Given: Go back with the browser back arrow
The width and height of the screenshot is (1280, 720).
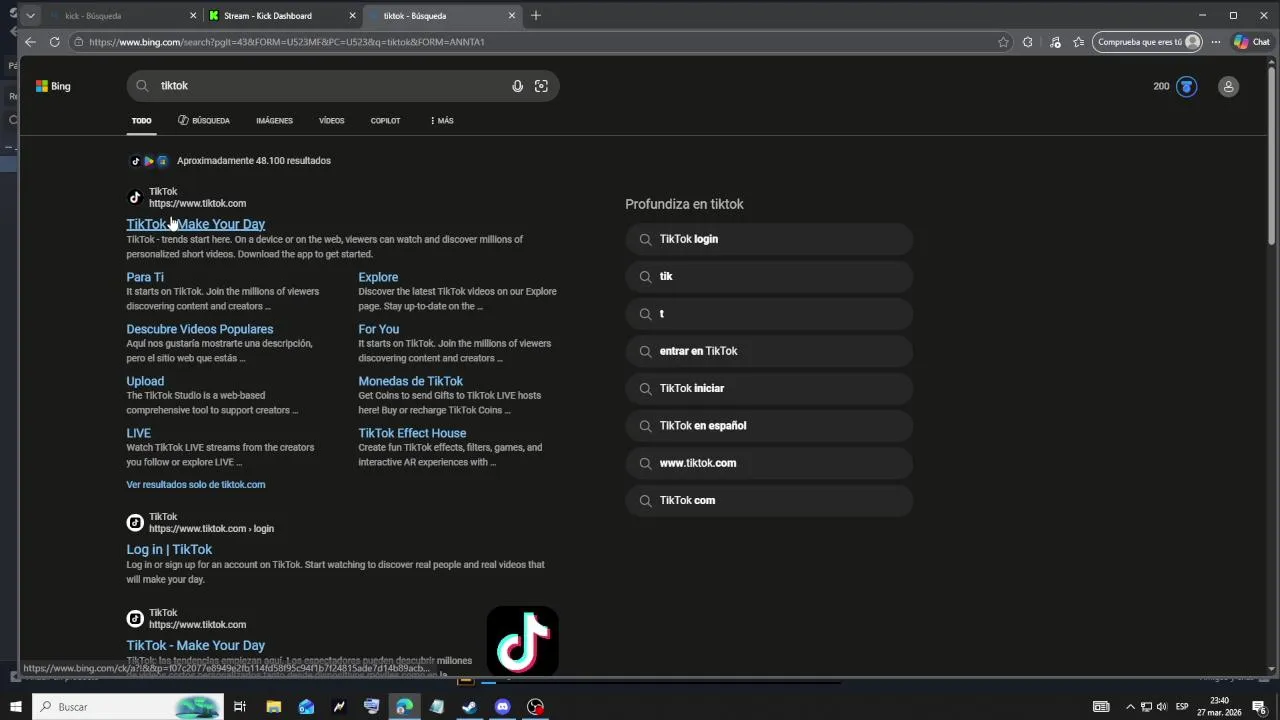Looking at the screenshot, I should [x=30, y=42].
